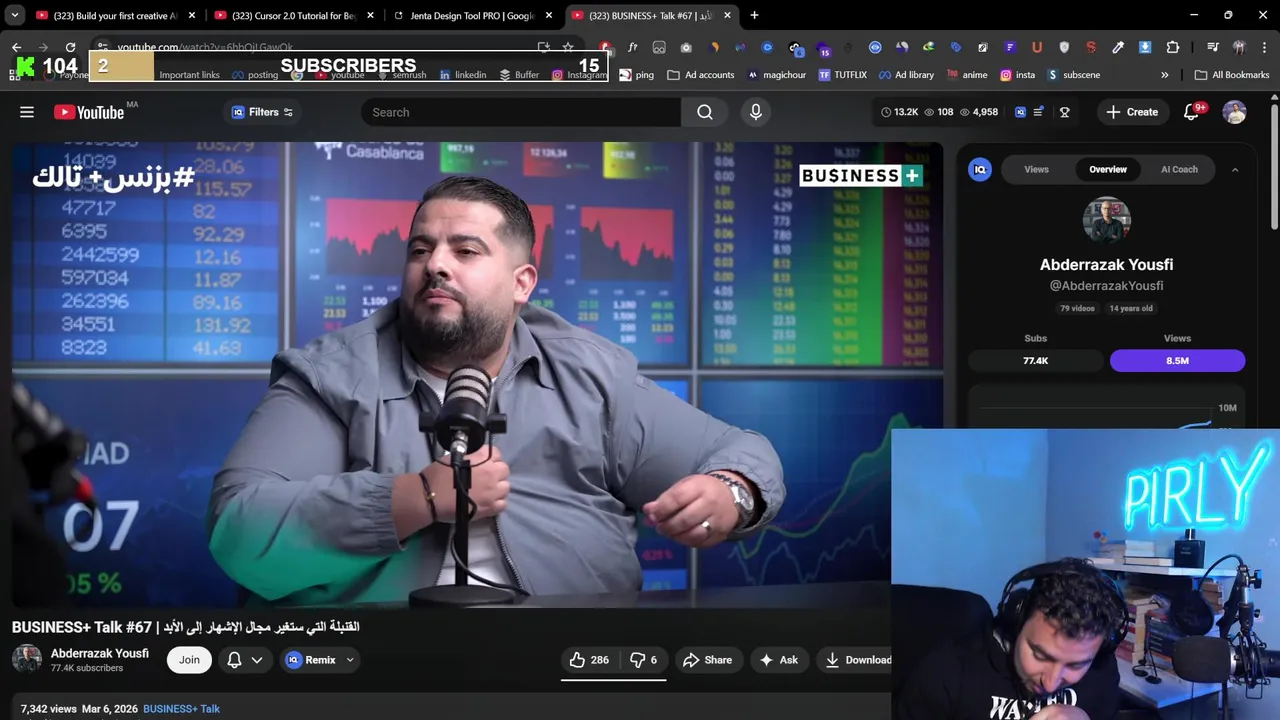The width and height of the screenshot is (1280, 720).
Task: Click the trophy icon in header
Action: (x=1064, y=112)
